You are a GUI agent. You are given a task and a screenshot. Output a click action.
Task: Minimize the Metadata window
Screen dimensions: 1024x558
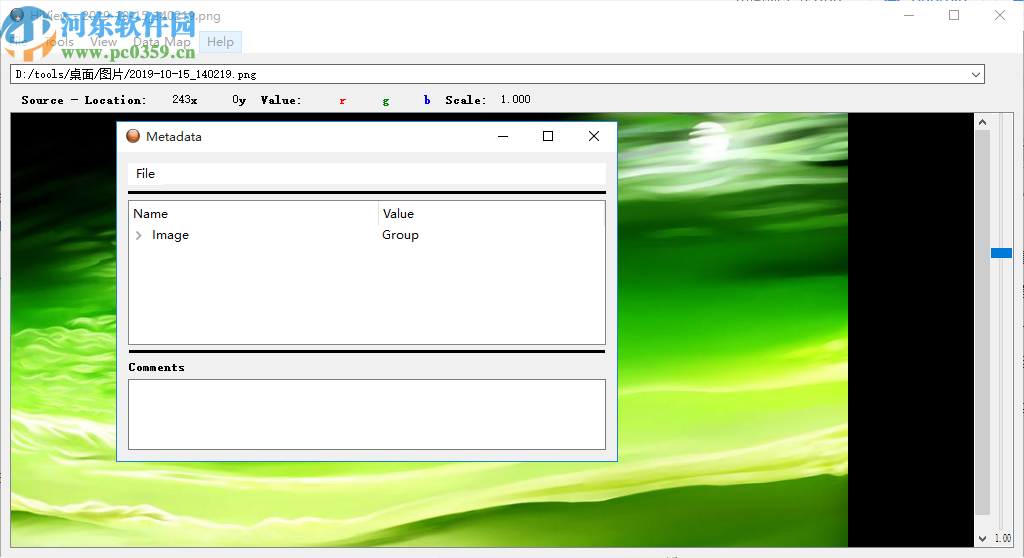503,136
